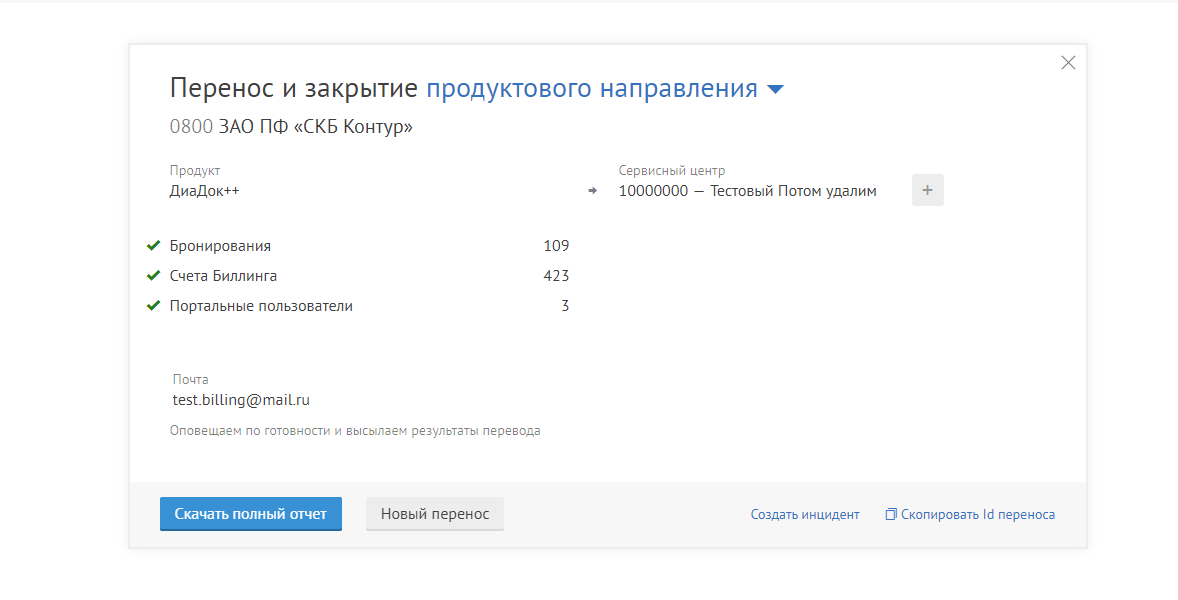Viewport: 1178px width, 600px height.
Task: Click the Портальные пользователи count 3
Action: [x=565, y=306]
